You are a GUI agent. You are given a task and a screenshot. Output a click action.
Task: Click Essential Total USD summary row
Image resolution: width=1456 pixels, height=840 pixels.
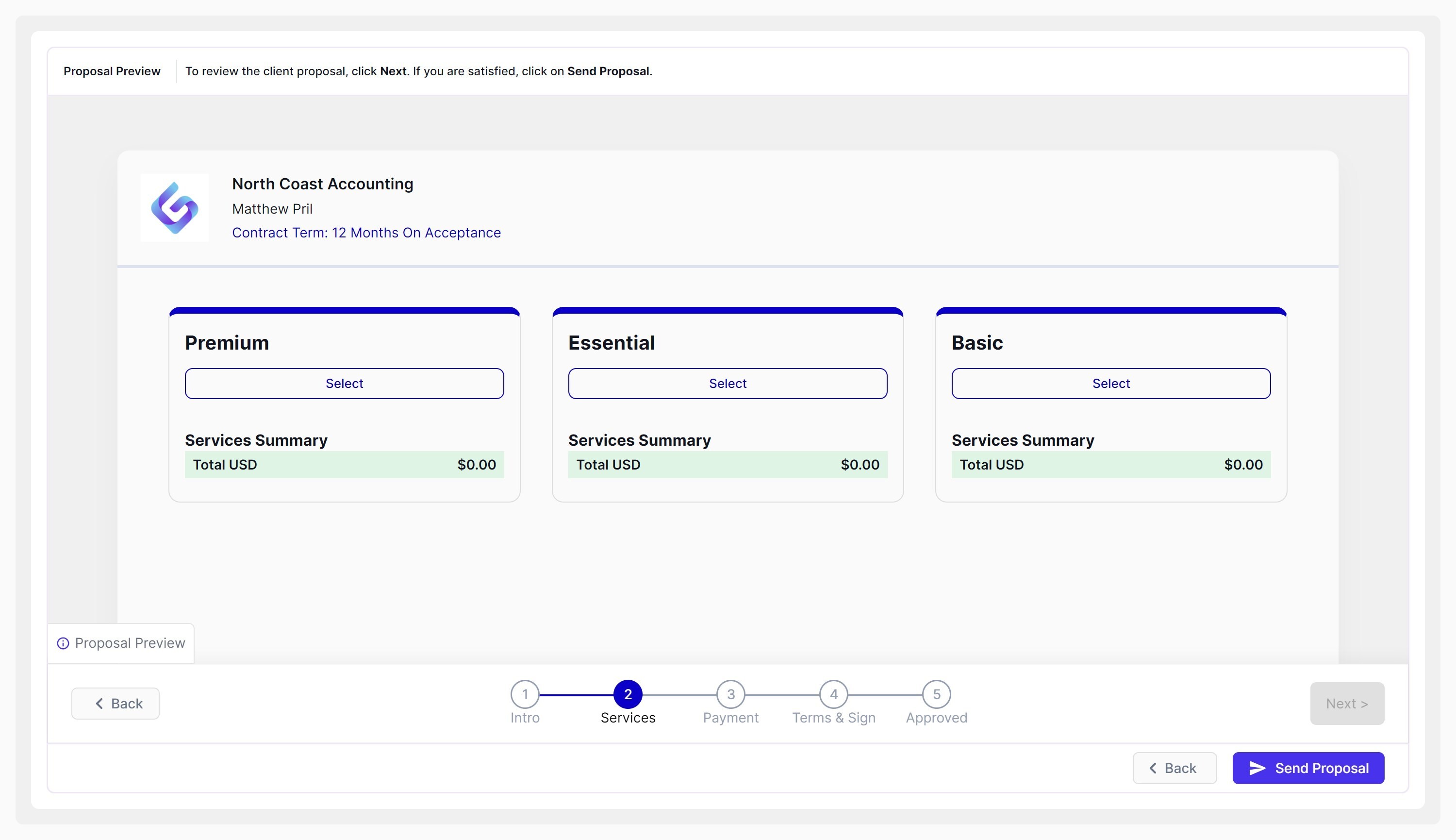pyautogui.click(x=727, y=464)
